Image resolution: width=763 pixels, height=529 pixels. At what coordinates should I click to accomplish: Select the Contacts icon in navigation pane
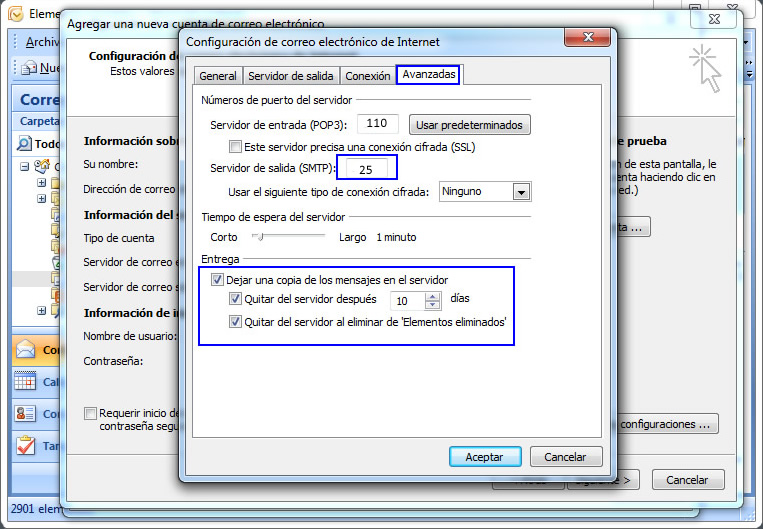(x=25, y=413)
